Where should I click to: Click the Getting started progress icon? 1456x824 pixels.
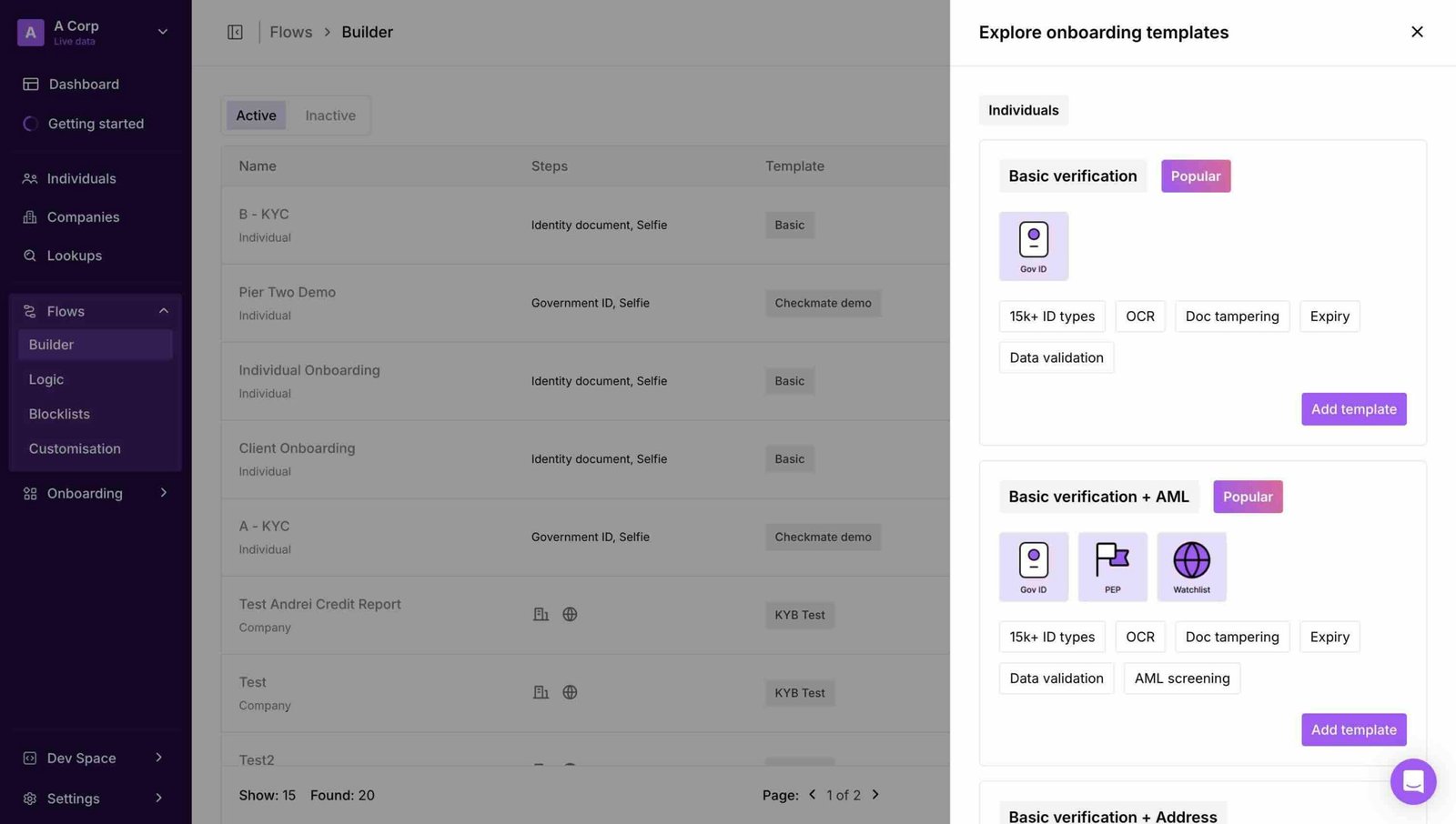30,124
